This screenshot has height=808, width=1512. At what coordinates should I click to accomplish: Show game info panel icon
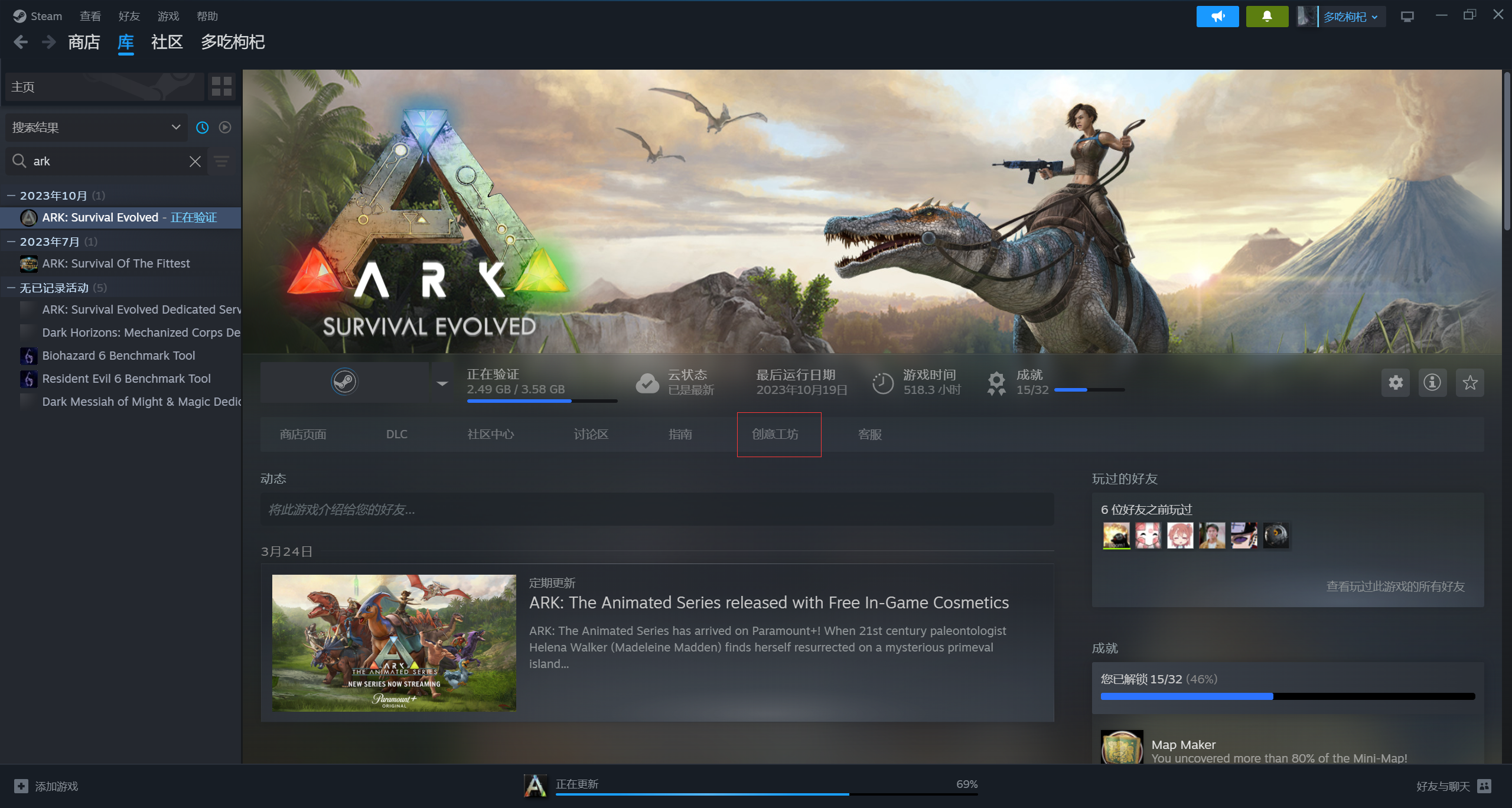point(1432,383)
